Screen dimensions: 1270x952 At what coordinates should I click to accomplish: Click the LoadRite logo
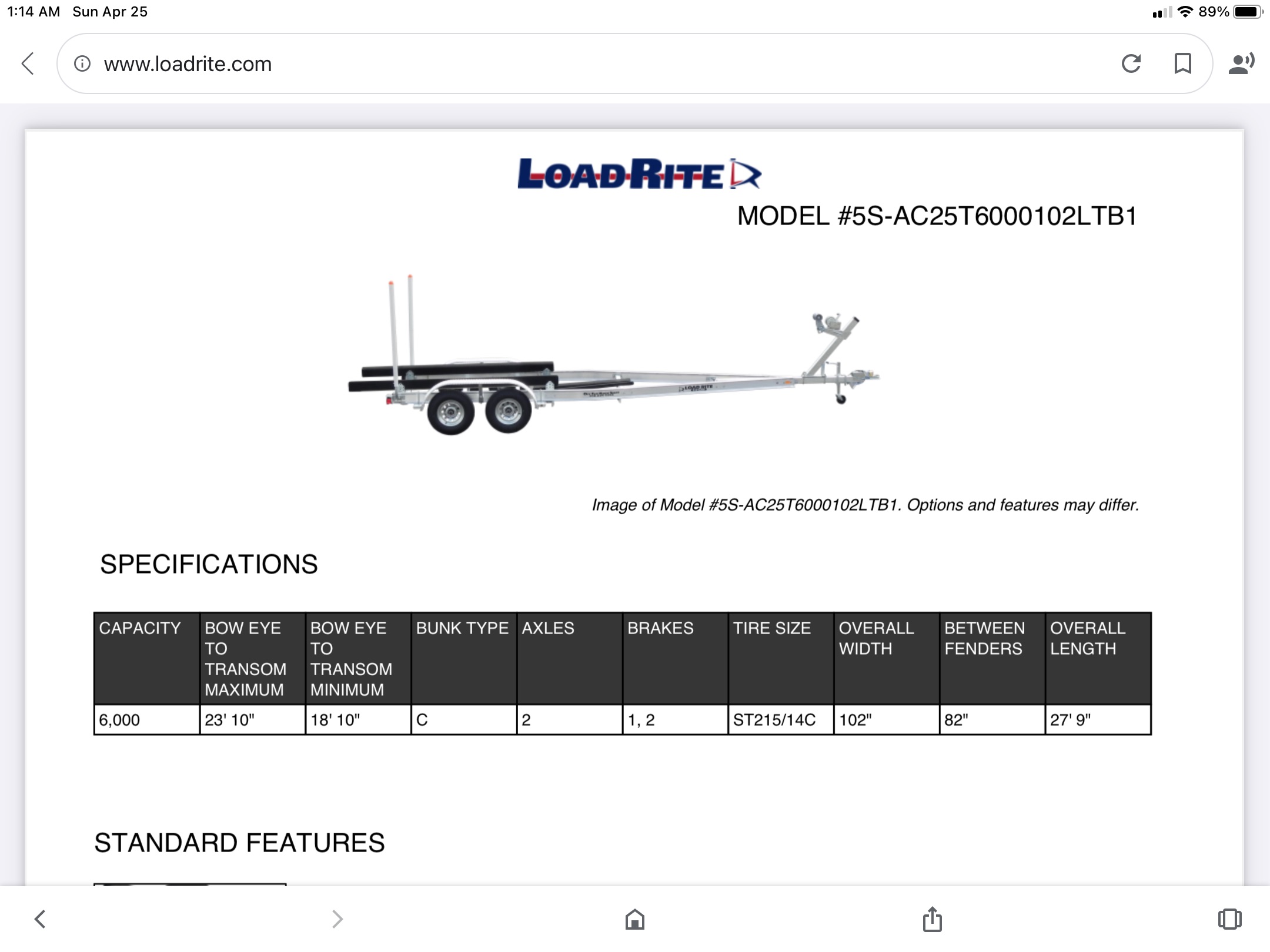coord(639,175)
